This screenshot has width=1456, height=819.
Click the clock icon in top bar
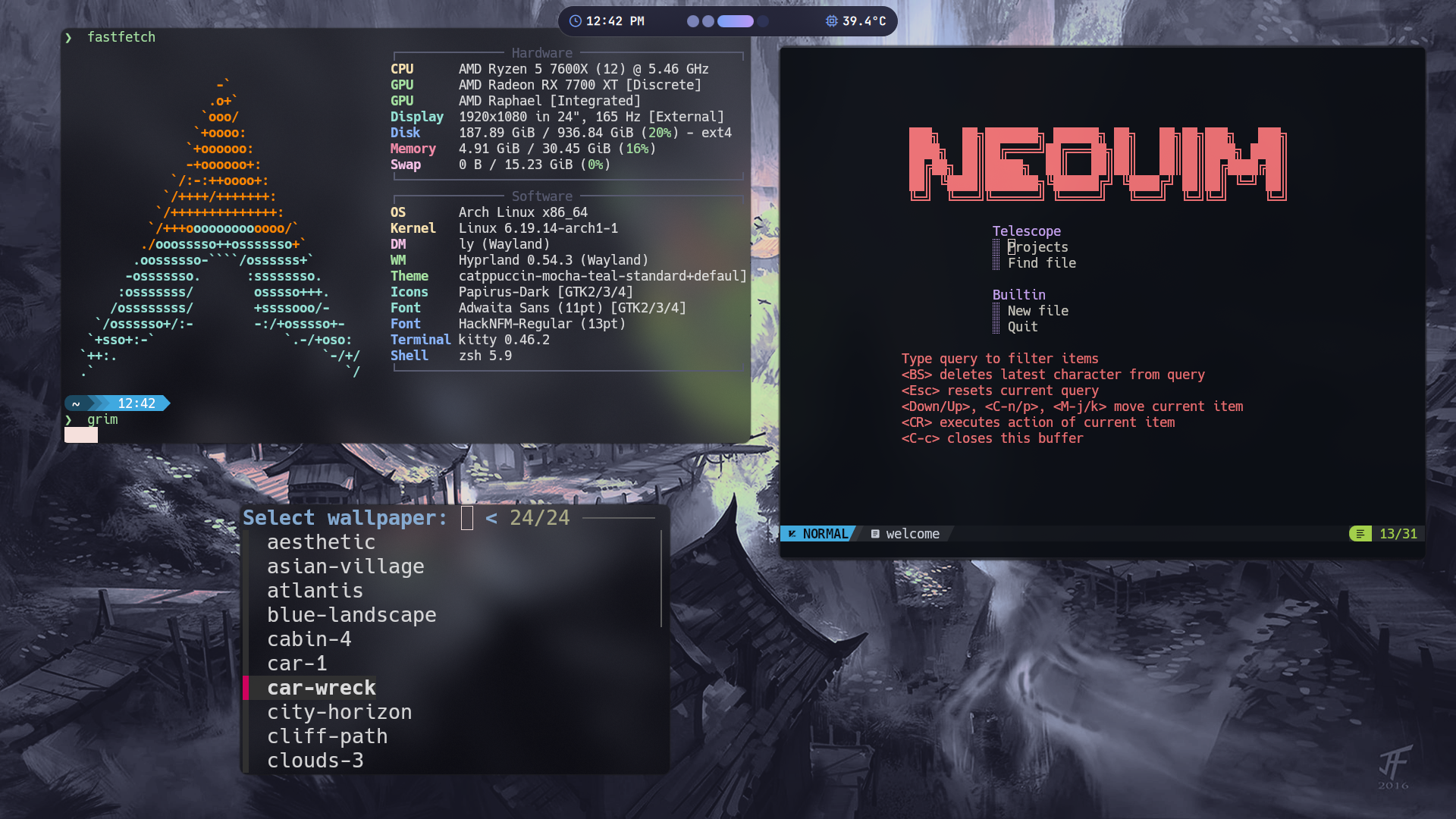[576, 21]
